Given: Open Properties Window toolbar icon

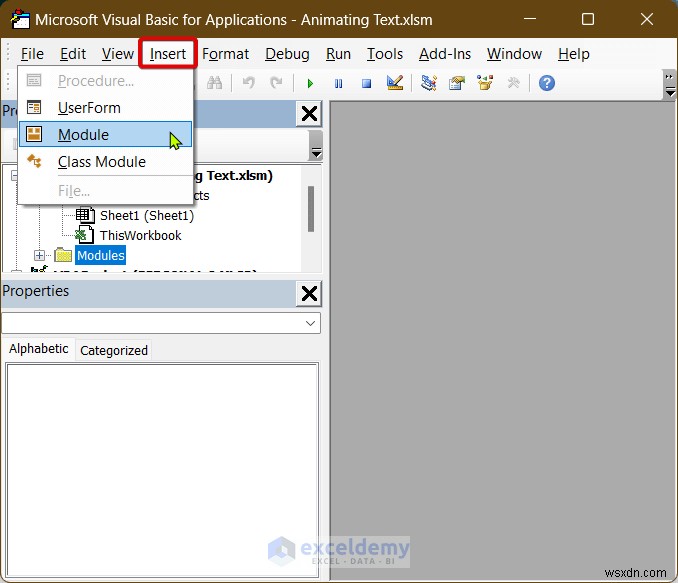Looking at the screenshot, I should point(457,83).
